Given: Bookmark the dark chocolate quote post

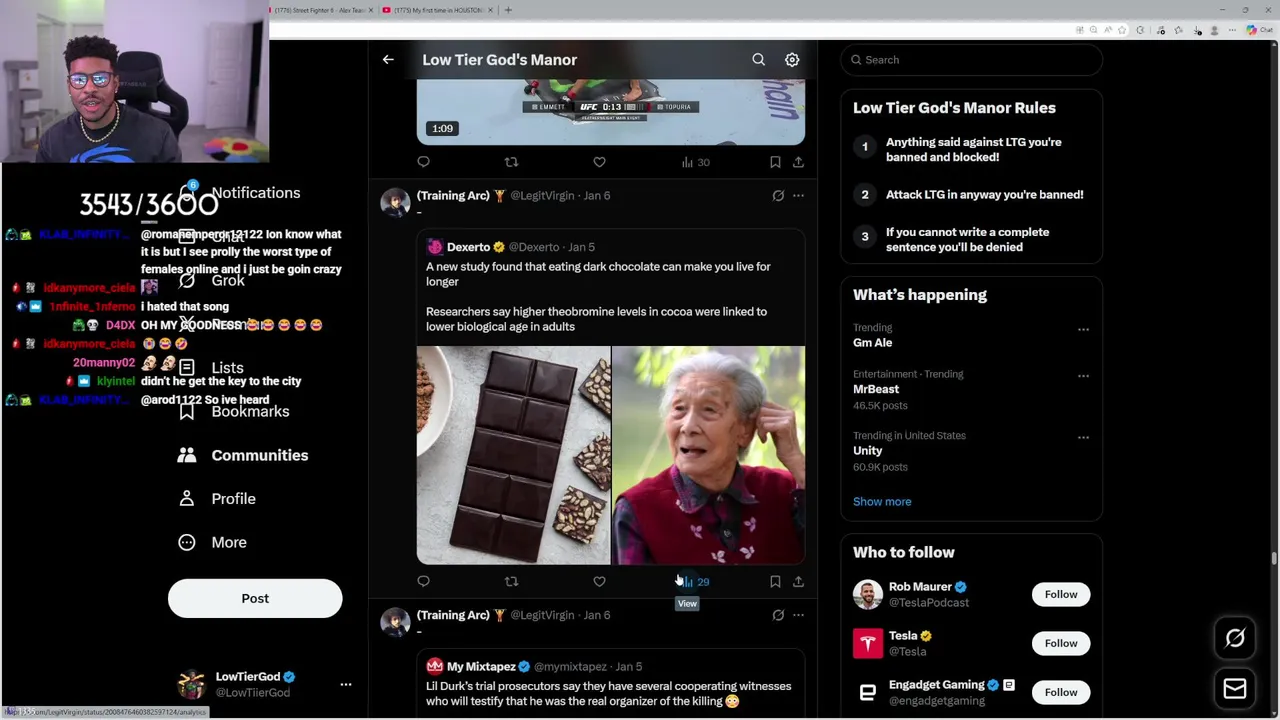Looking at the screenshot, I should (775, 581).
